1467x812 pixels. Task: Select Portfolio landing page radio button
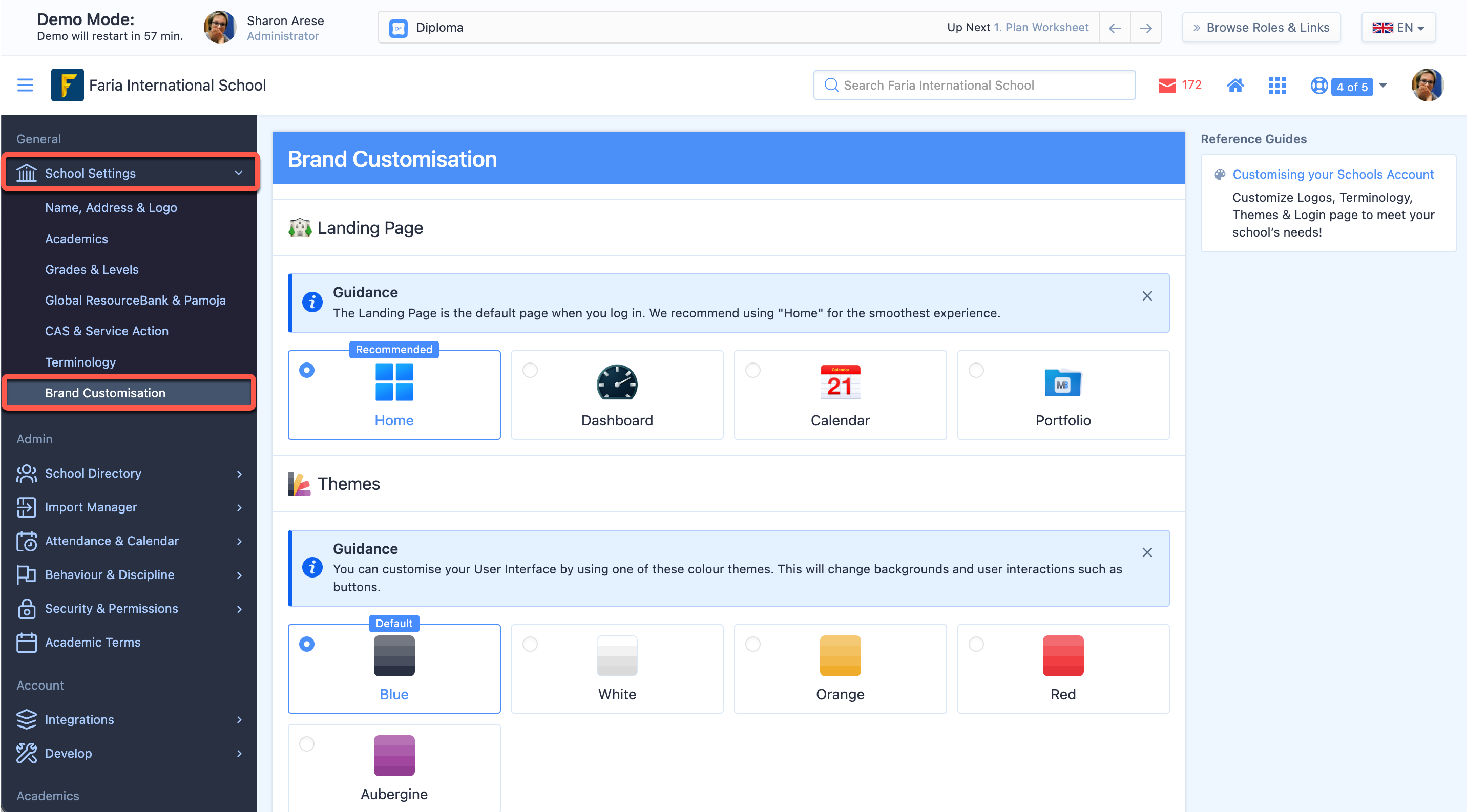click(x=976, y=371)
